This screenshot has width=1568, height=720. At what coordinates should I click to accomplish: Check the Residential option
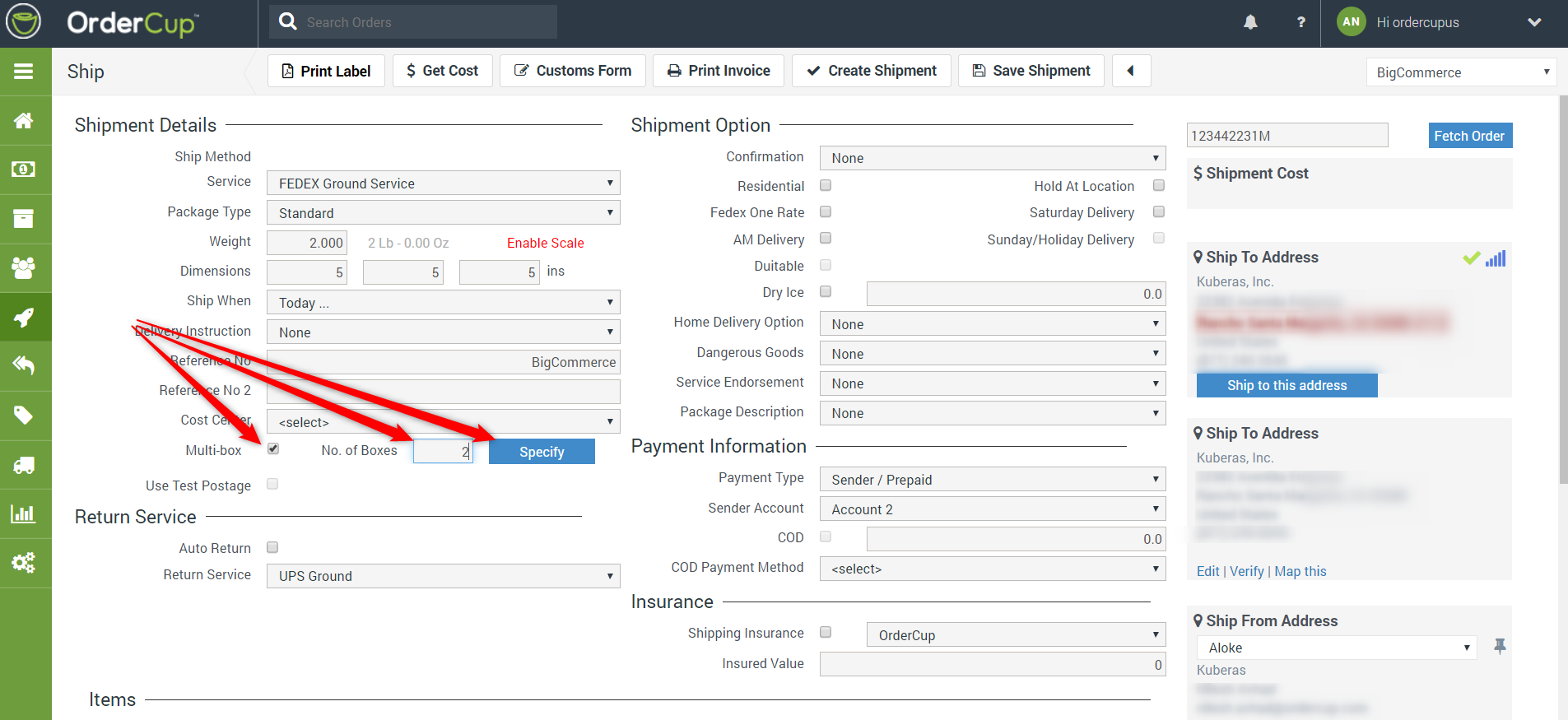click(826, 185)
